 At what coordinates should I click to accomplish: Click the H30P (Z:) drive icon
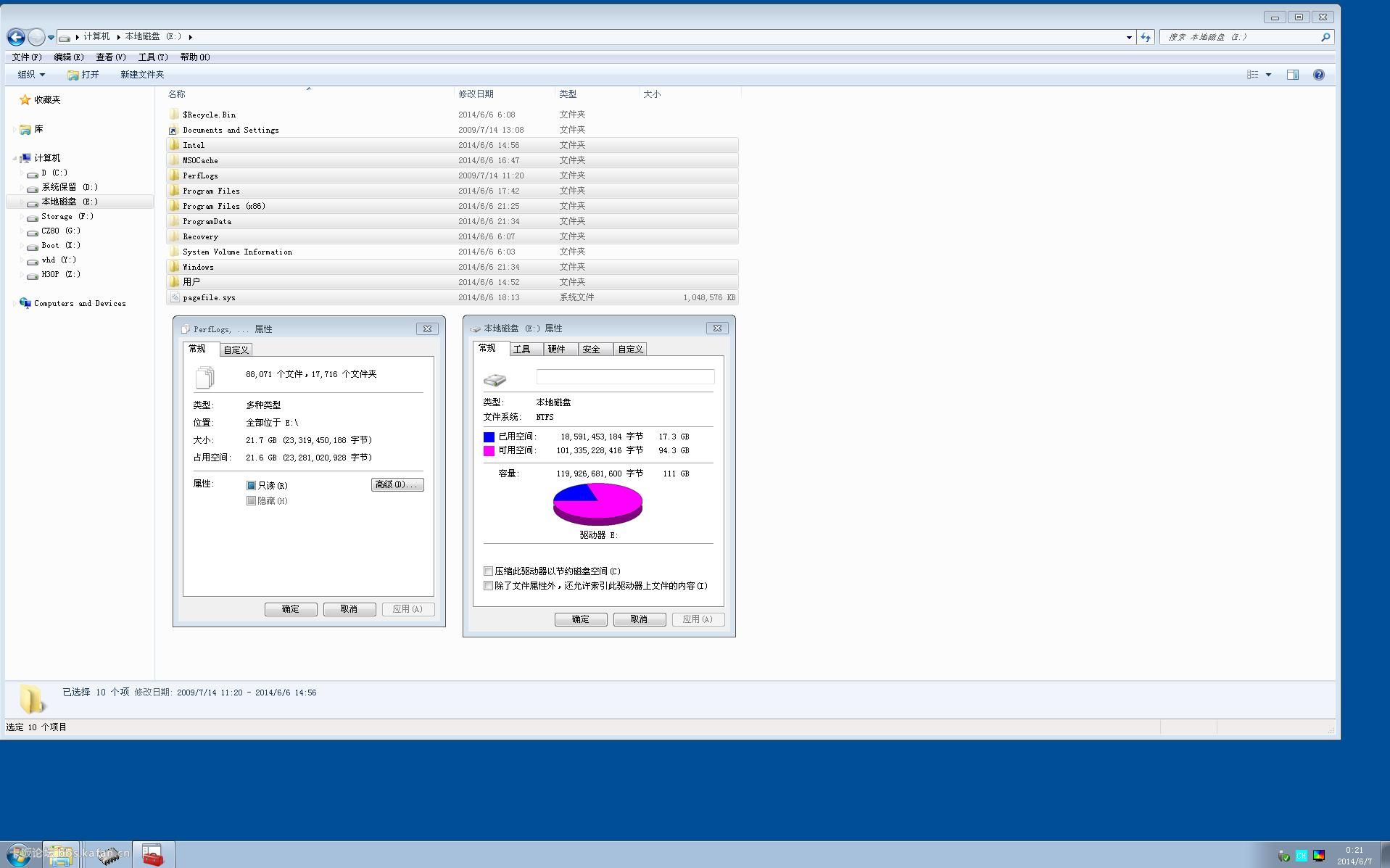point(33,275)
